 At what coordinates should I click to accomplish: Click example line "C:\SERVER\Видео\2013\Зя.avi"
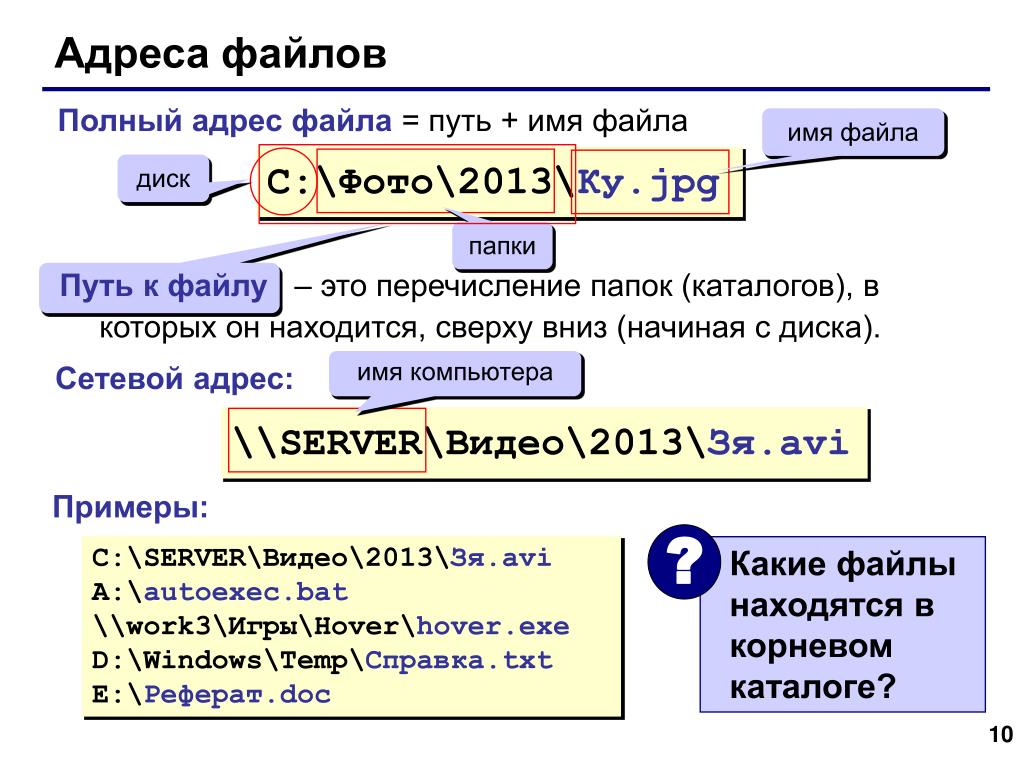[321, 558]
